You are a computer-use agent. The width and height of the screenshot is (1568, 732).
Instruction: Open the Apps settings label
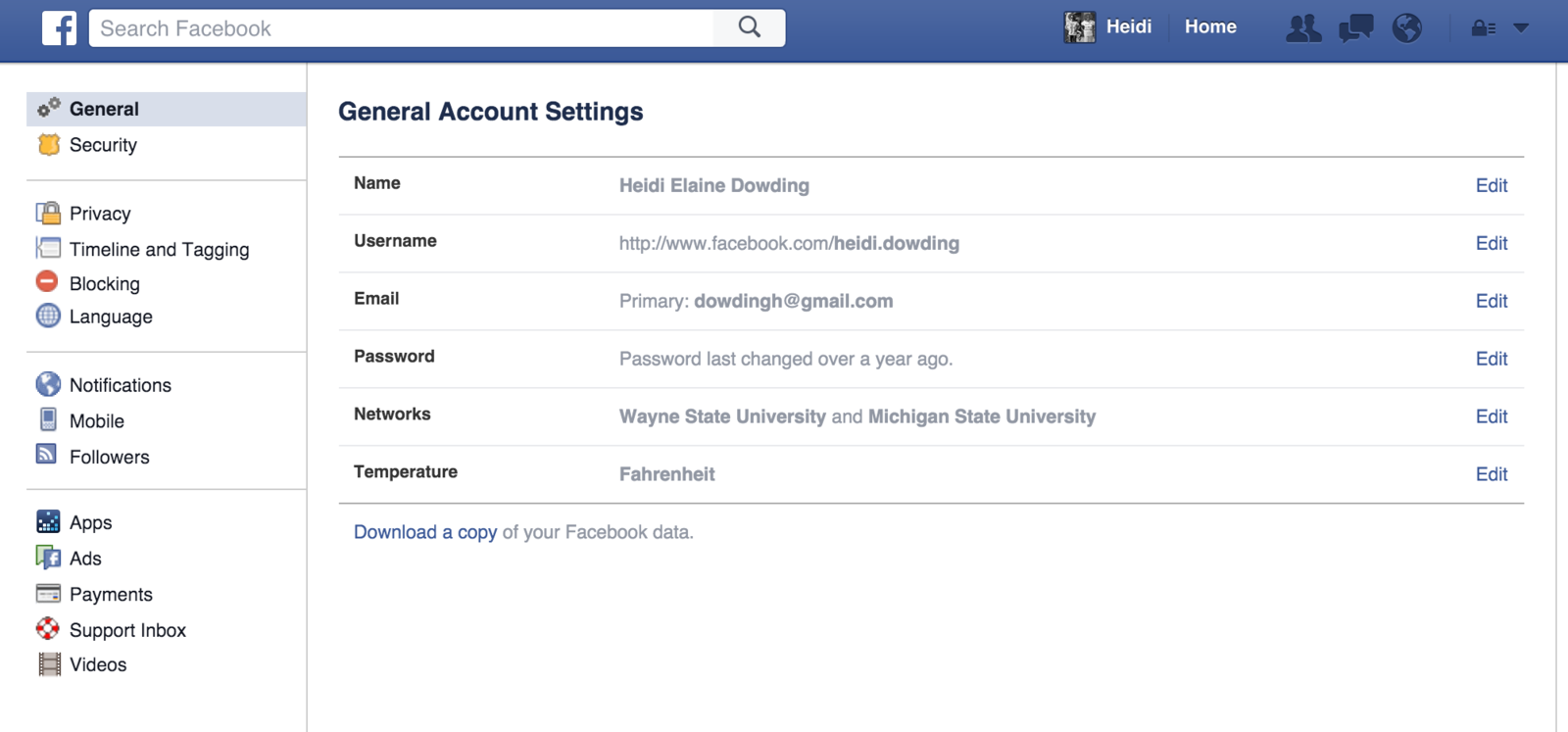click(x=91, y=523)
